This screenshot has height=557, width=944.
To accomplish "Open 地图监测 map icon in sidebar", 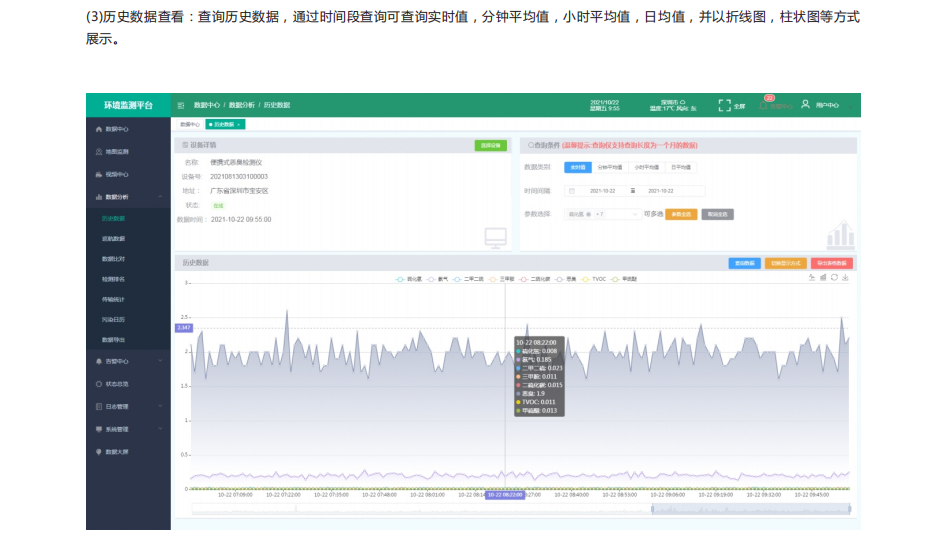I will point(99,152).
